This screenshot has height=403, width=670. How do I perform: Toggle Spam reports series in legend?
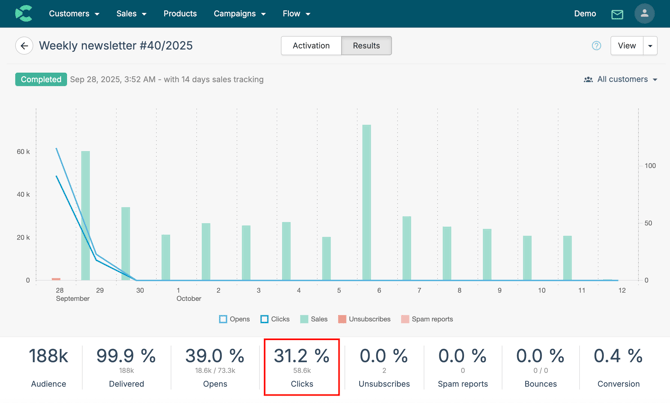[426, 319]
